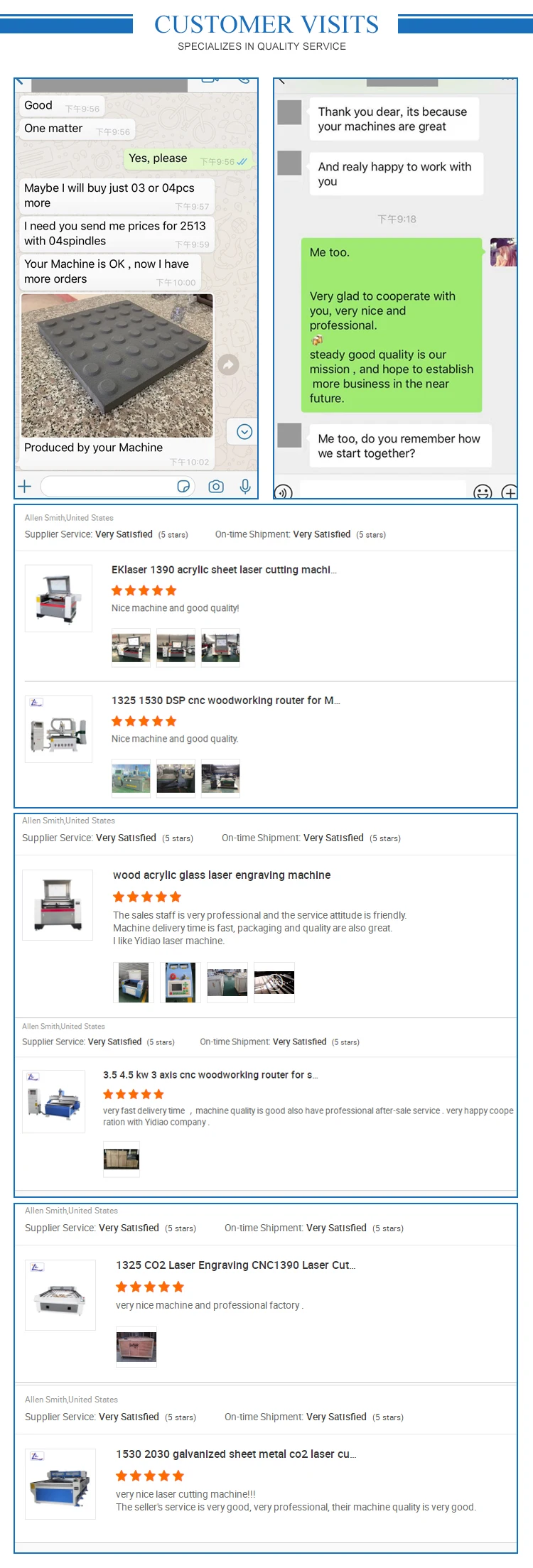Click the forward arrow beside the tile photo
The image size is (533, 1568).
[x=228, y=365]
